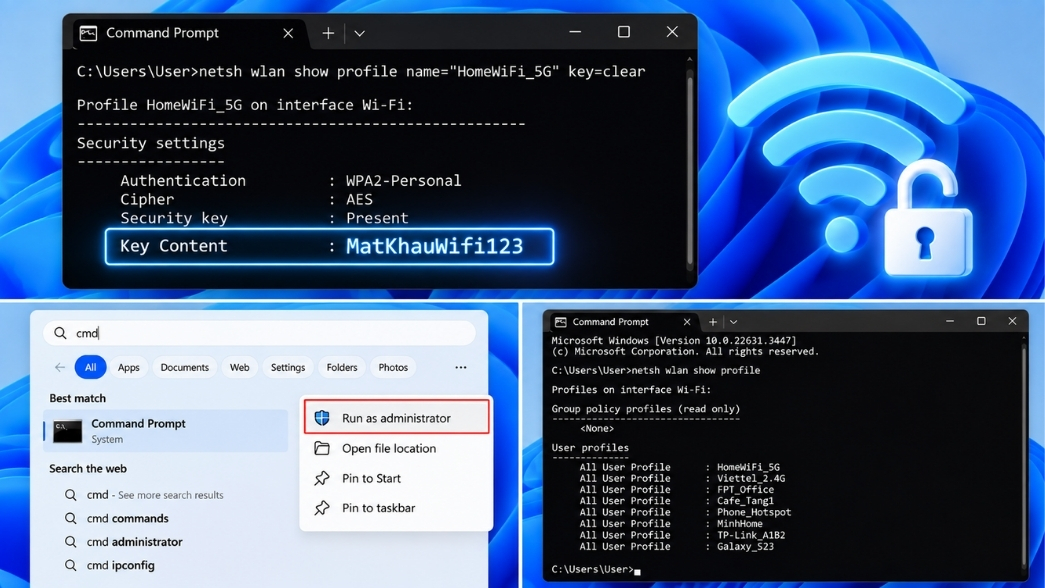
Task: Click the pin icon beside Pin to taskbar
Action: (x=322, y=508)
